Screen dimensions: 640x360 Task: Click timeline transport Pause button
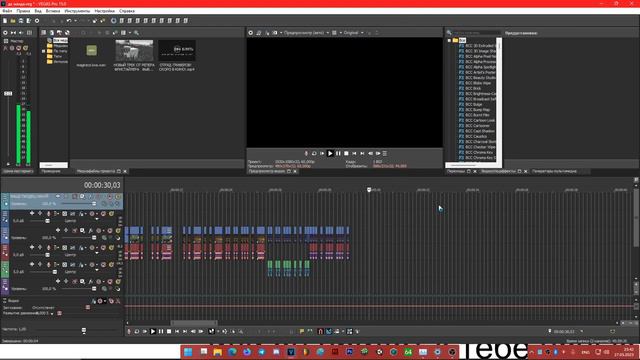pyautogui.click(x=161, y=331)
